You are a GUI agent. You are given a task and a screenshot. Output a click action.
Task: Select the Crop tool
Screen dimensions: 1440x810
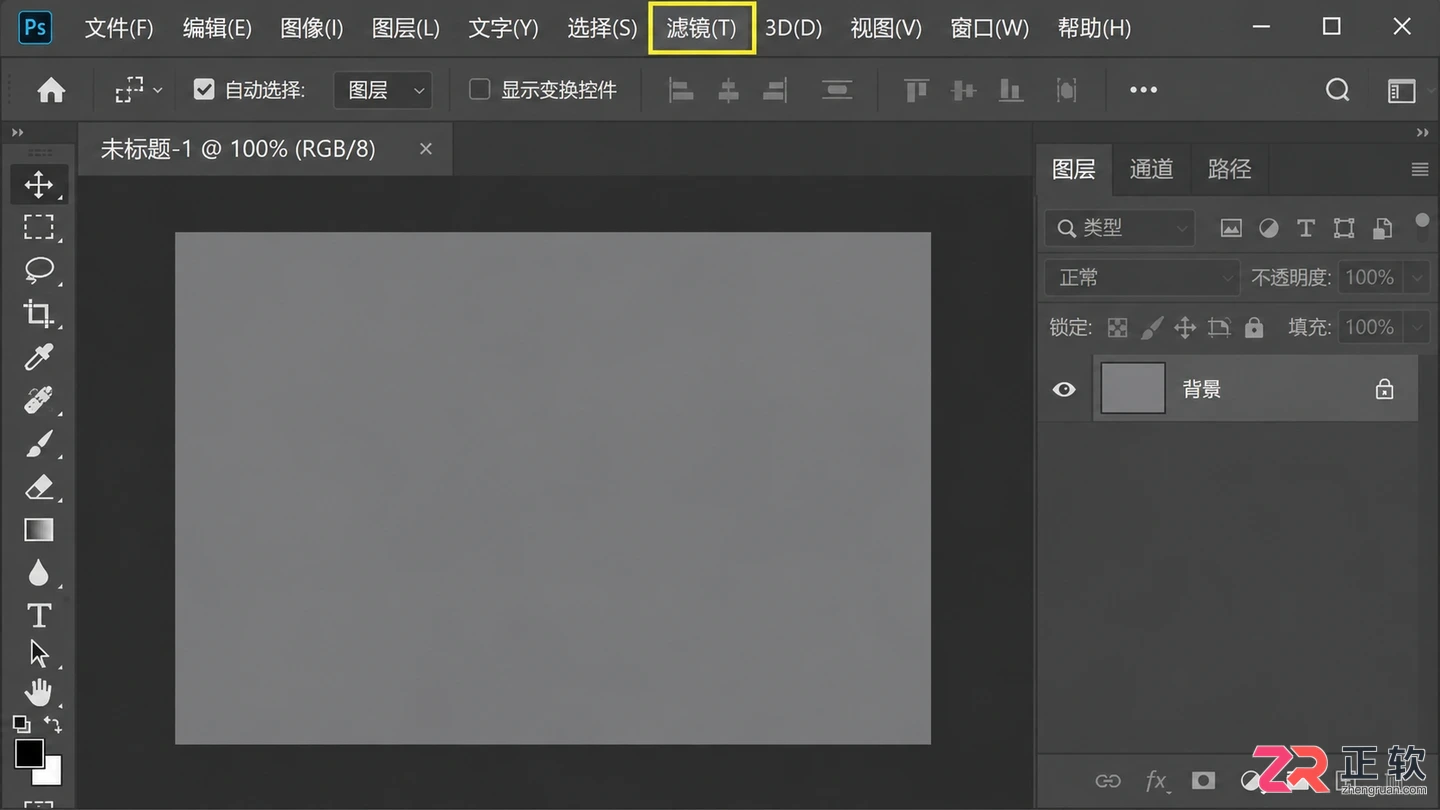coord(39,313)
